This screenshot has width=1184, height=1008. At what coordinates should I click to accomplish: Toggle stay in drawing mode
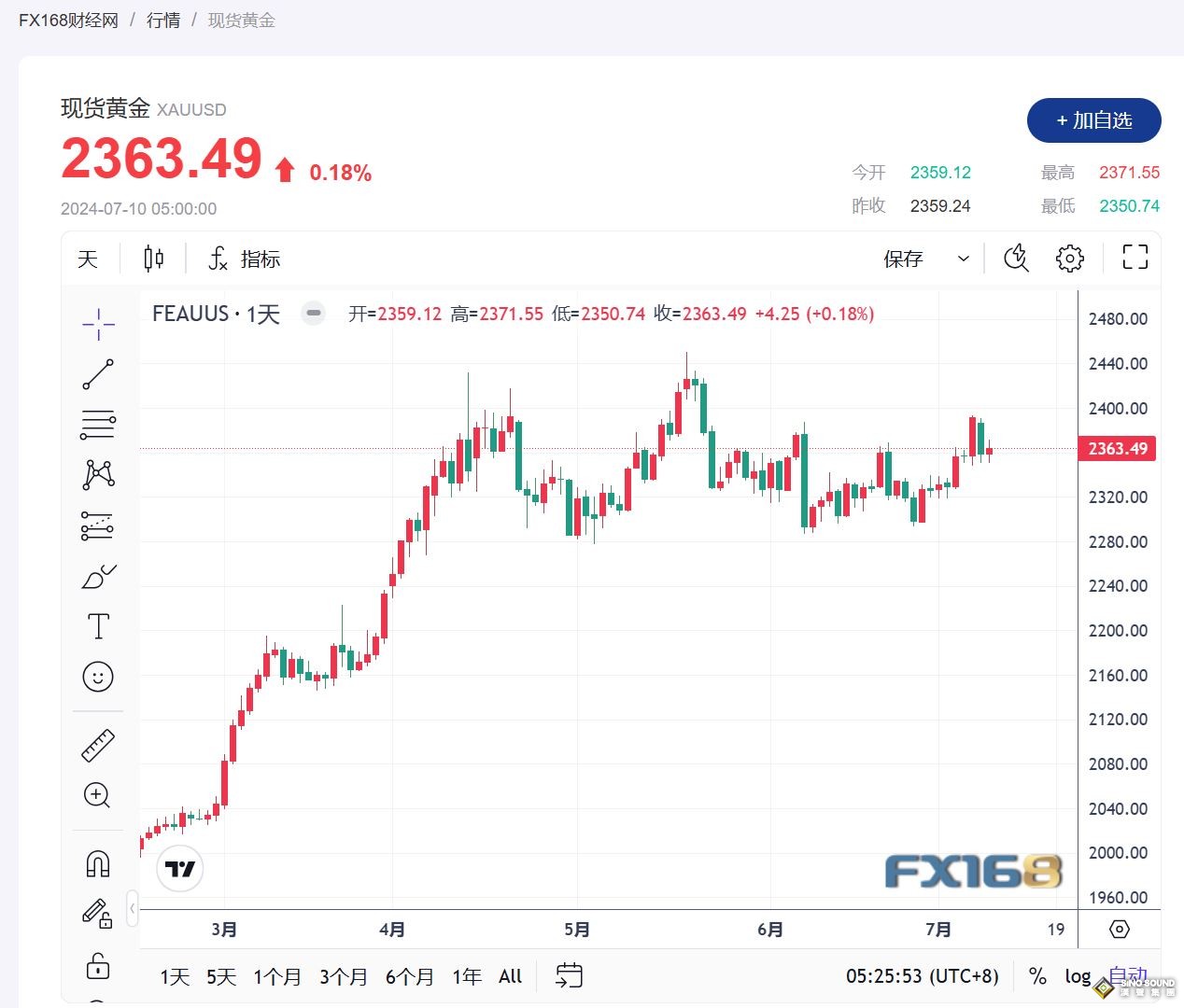coord(98,914)
